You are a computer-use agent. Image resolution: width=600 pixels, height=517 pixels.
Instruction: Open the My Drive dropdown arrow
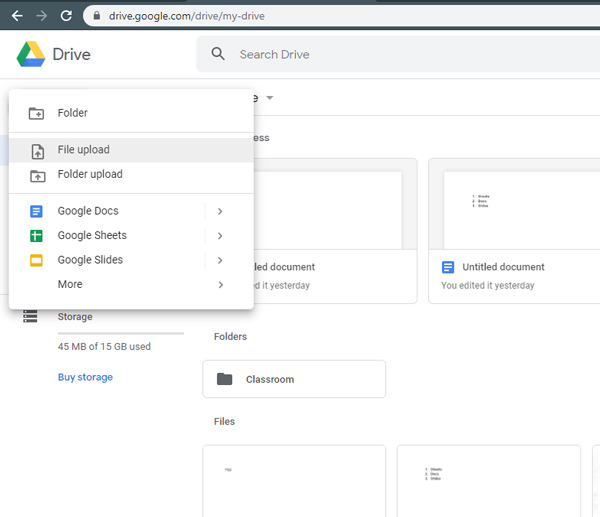[x=270, y=98]
